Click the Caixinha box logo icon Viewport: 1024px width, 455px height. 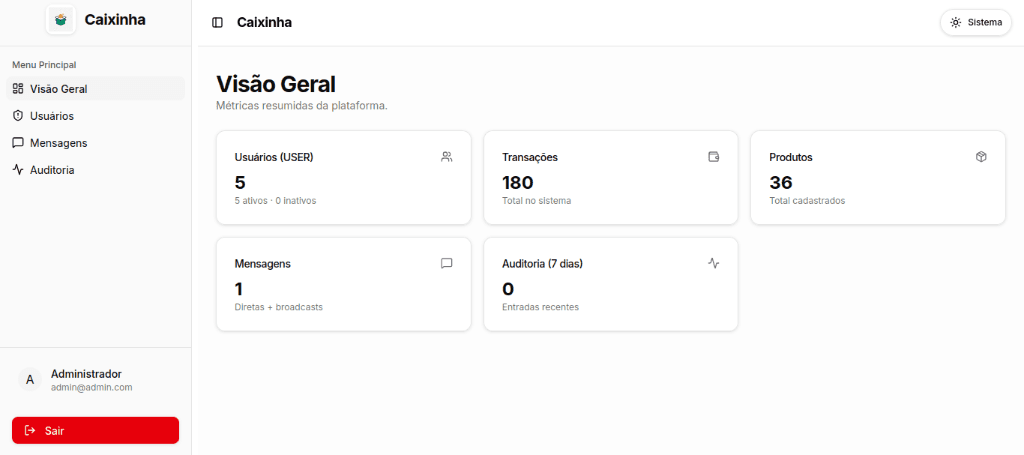[x=61, y=20]
